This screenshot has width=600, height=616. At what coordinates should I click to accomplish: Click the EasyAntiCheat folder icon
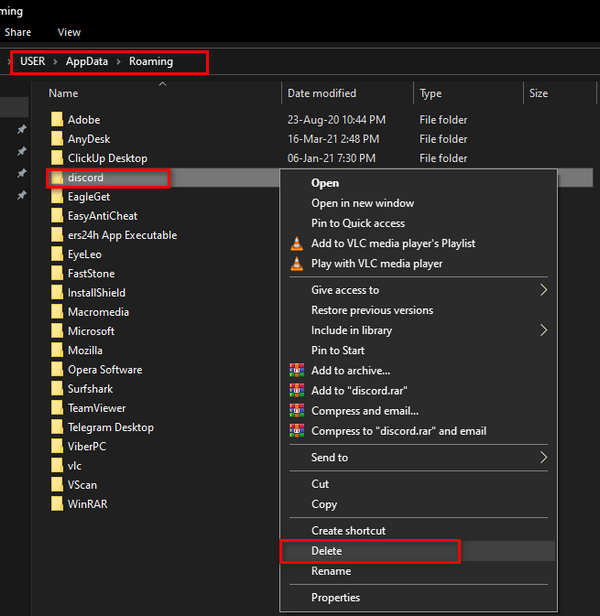pos(57,216)
